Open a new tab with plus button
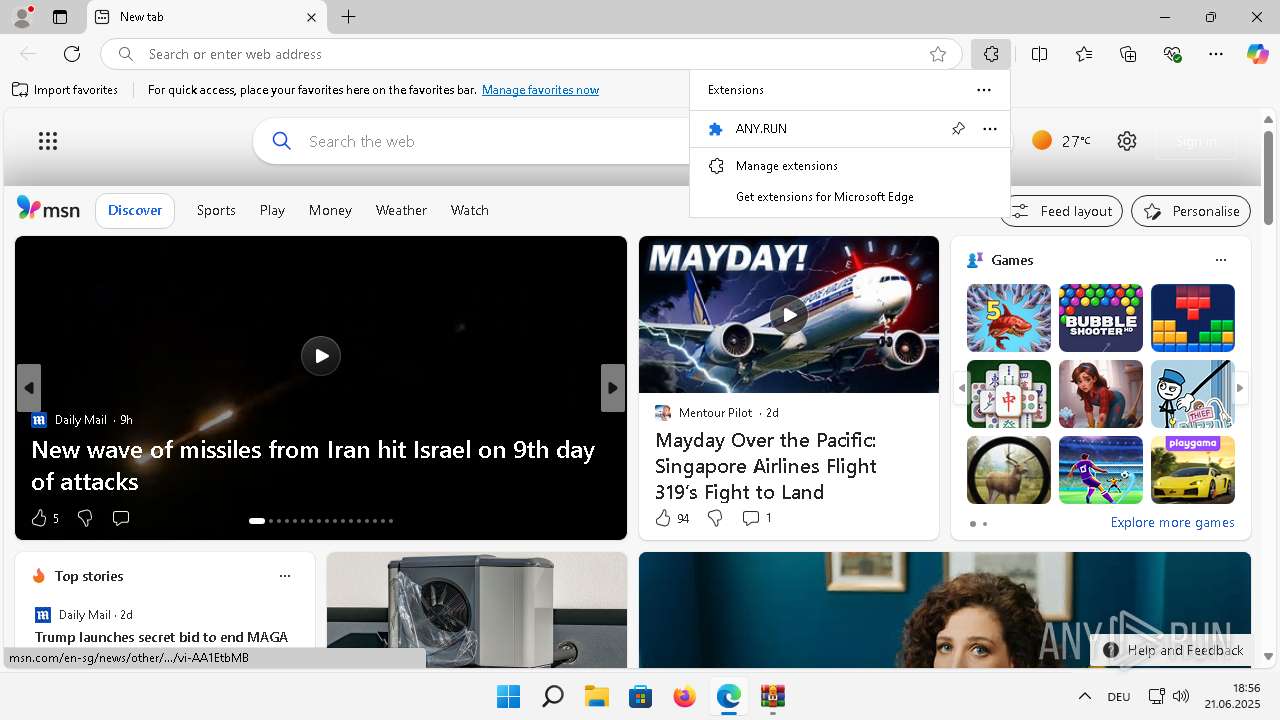1280x720 pixels. tap(348, 17)
